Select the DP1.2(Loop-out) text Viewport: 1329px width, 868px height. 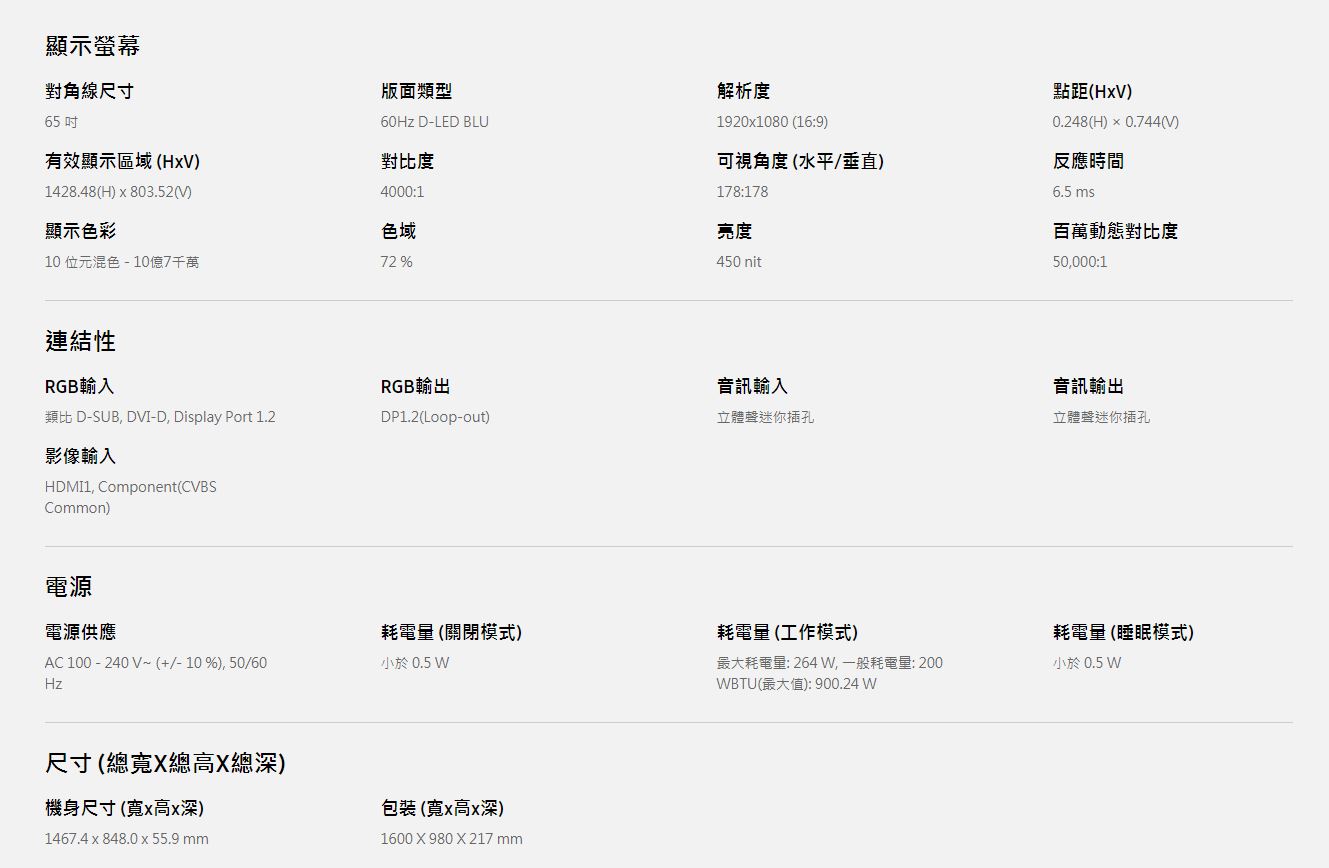(x=435, y=417)
